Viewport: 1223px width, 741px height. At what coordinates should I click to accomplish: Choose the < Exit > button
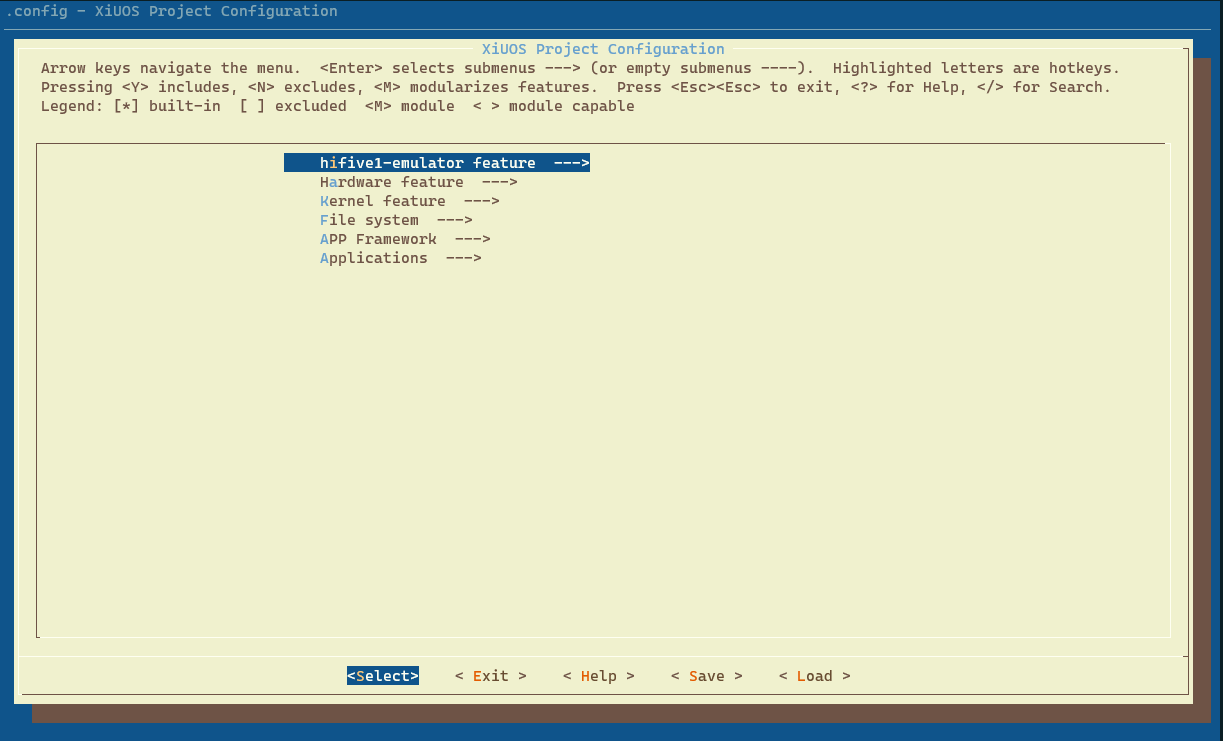(x=491, y=676)
